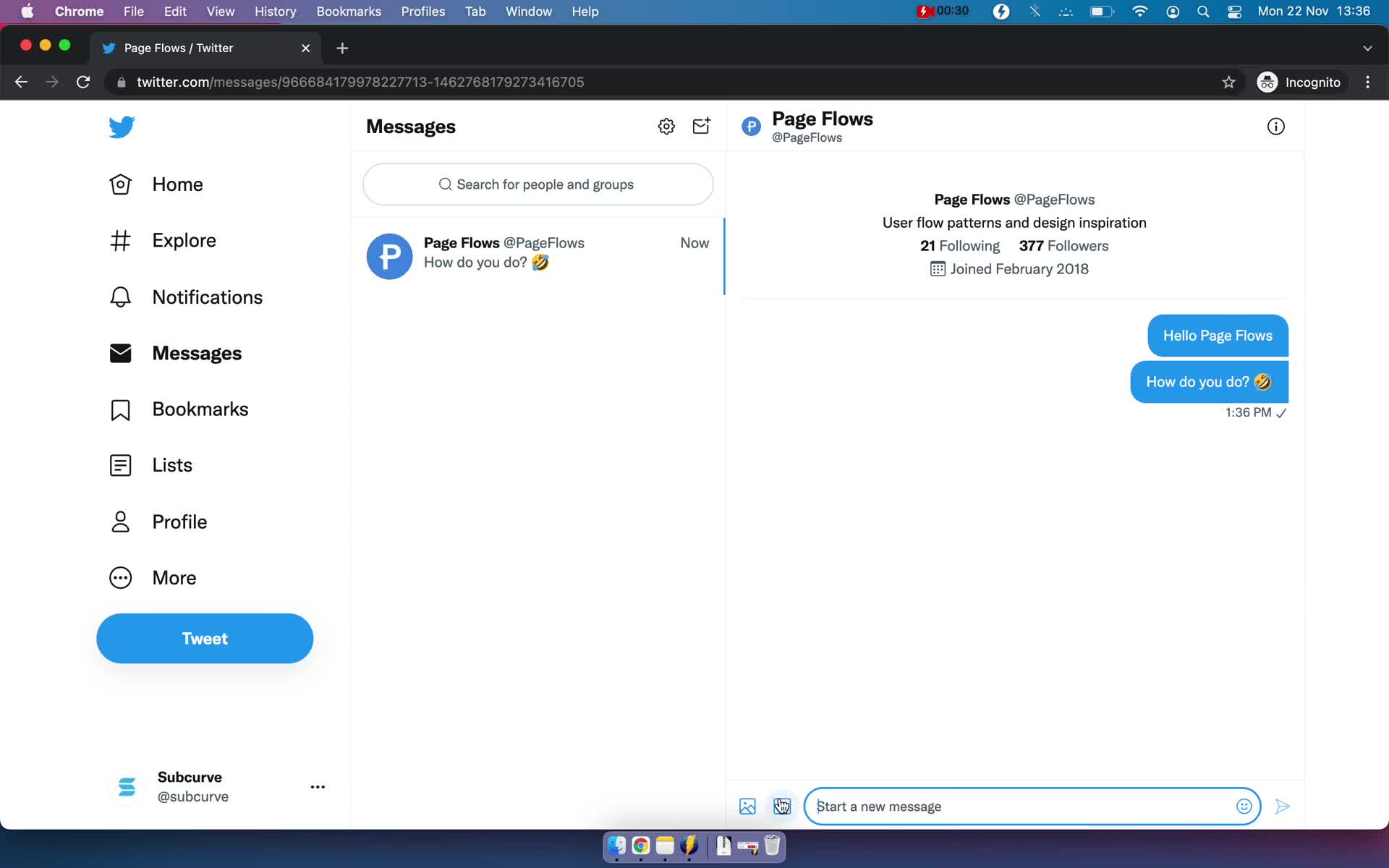Viewport: 1389px width, 868px height.
Task: Open the Explore section
Action: click(162, 240)
